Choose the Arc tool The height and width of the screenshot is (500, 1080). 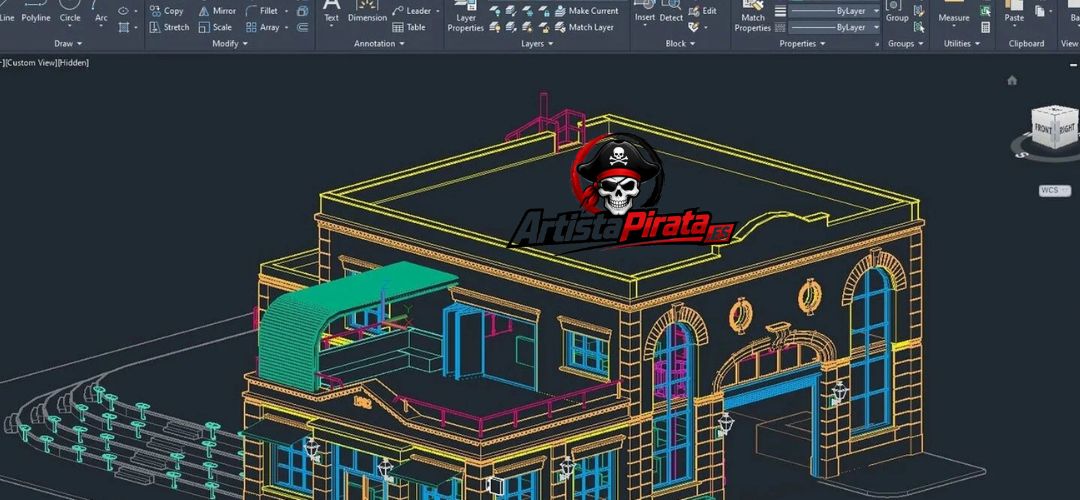coord(101,12)
